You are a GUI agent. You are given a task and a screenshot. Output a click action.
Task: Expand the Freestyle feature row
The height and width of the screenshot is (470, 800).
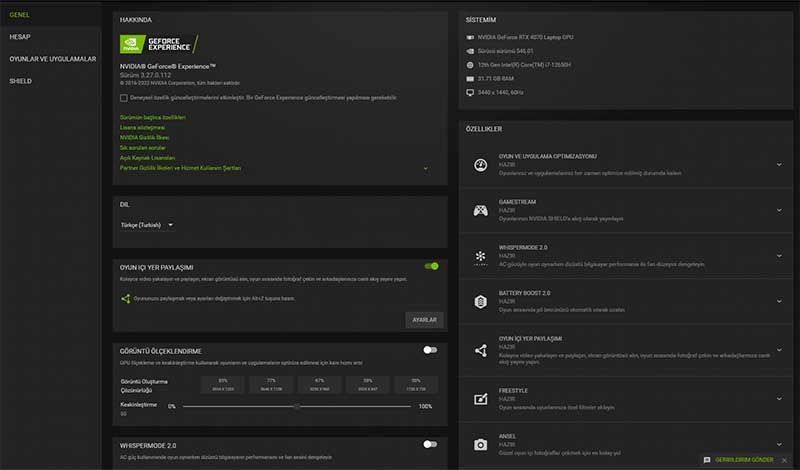click(779, 399)
